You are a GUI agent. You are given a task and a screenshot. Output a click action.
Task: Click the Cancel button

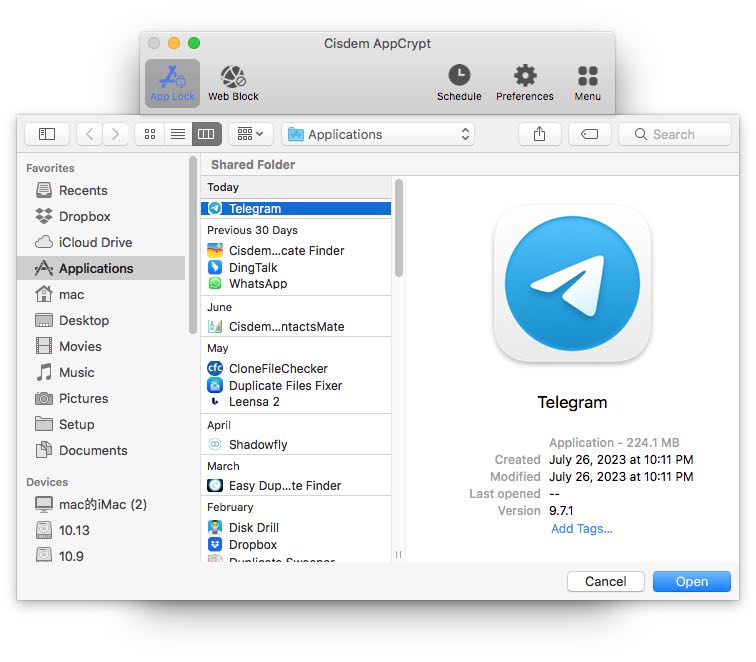[606, 581]
